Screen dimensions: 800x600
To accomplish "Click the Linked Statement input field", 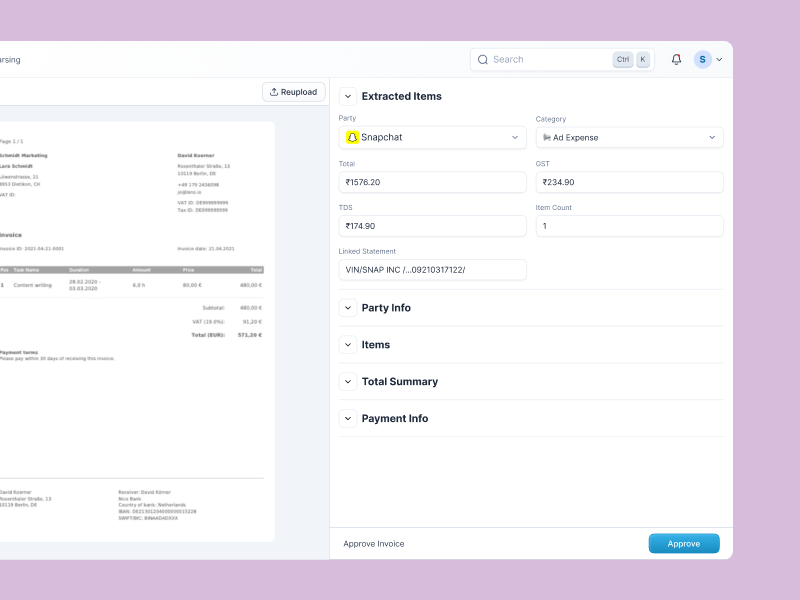I will [x=432, y=270].
